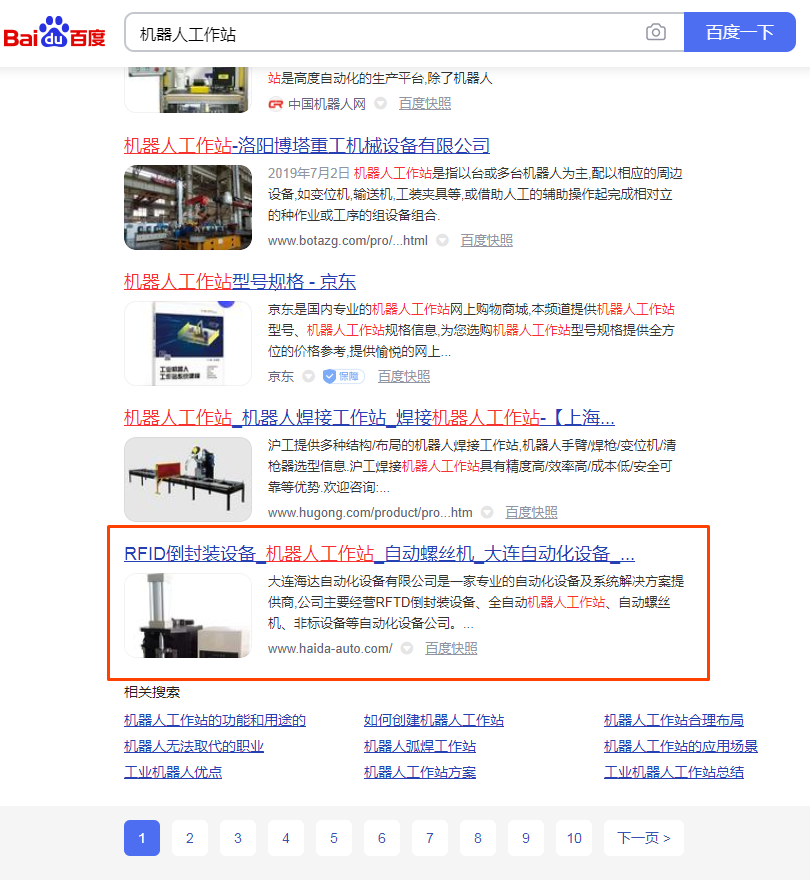
Task: Search related 机器人无法取代的职业
Action: (194, 746)
